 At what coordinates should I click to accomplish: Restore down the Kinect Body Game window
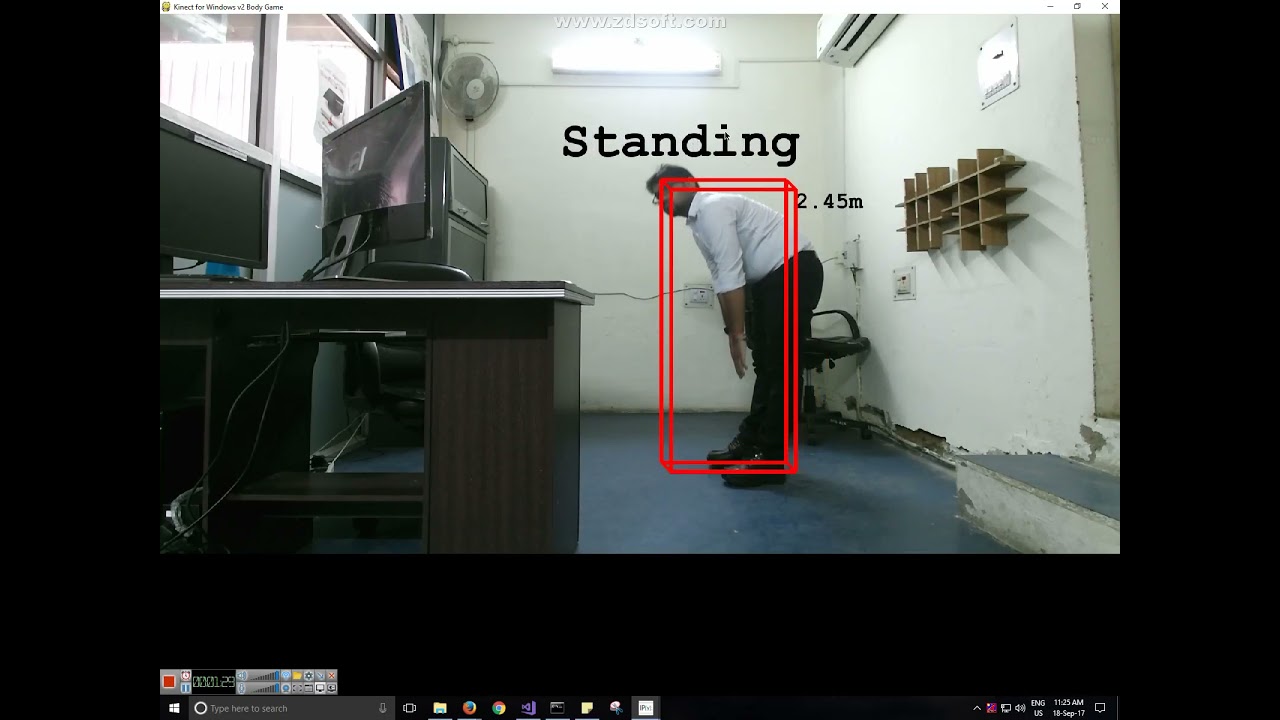point(1077,7)
